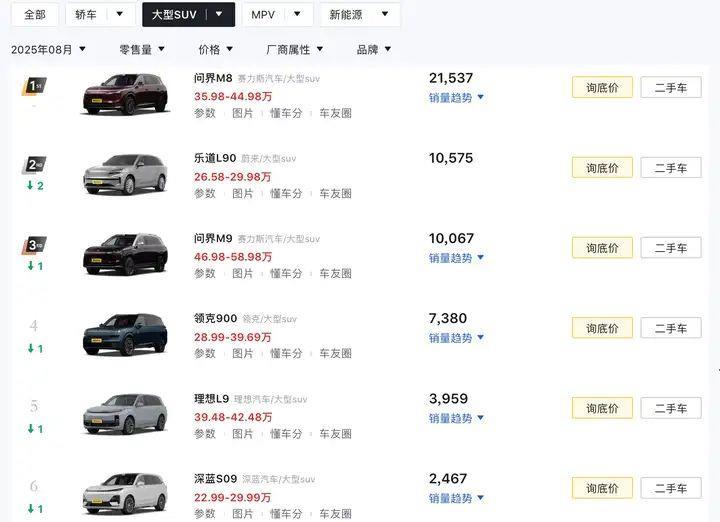Open the 问界M8 car thumbnail
The image size is (720, 522).
pos(125,93)
